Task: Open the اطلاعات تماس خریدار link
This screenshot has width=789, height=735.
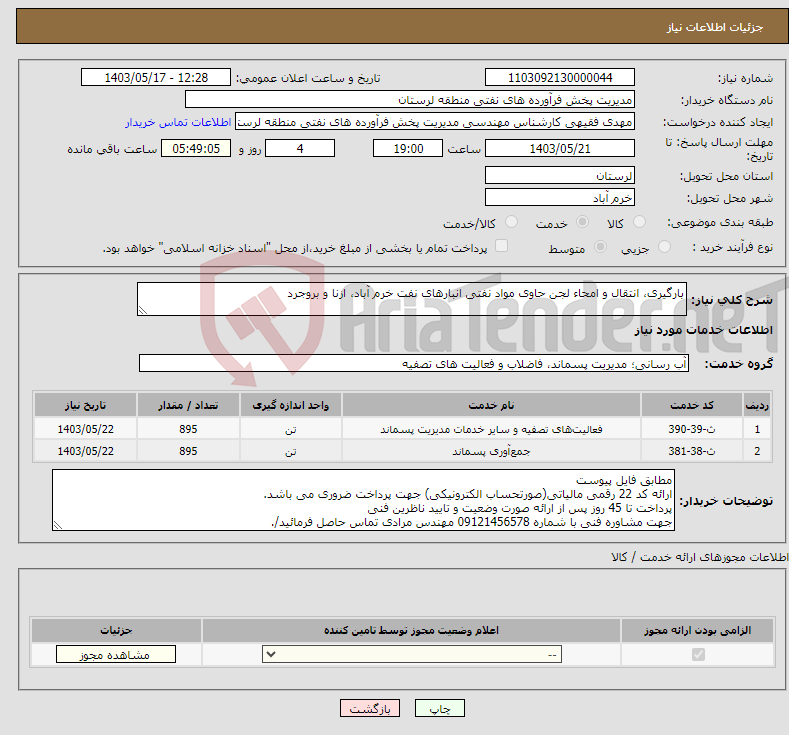Action: (178, 122)
